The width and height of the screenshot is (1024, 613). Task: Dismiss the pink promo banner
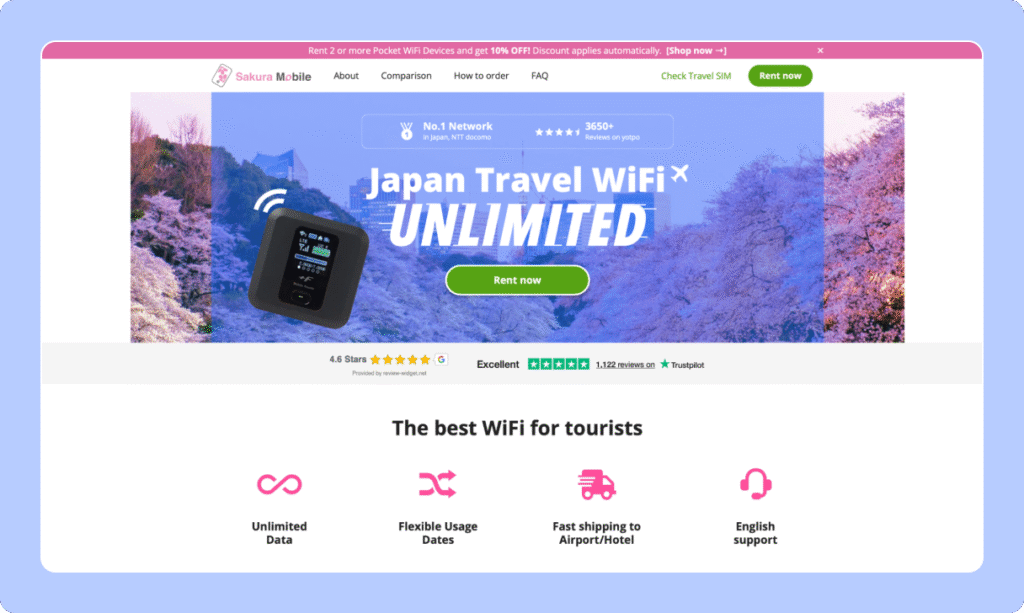coord(820,50)
